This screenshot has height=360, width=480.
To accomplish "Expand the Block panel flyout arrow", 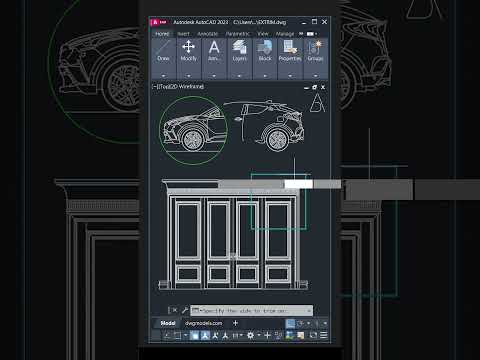I will pyautogui.click(x=265, y=76).
